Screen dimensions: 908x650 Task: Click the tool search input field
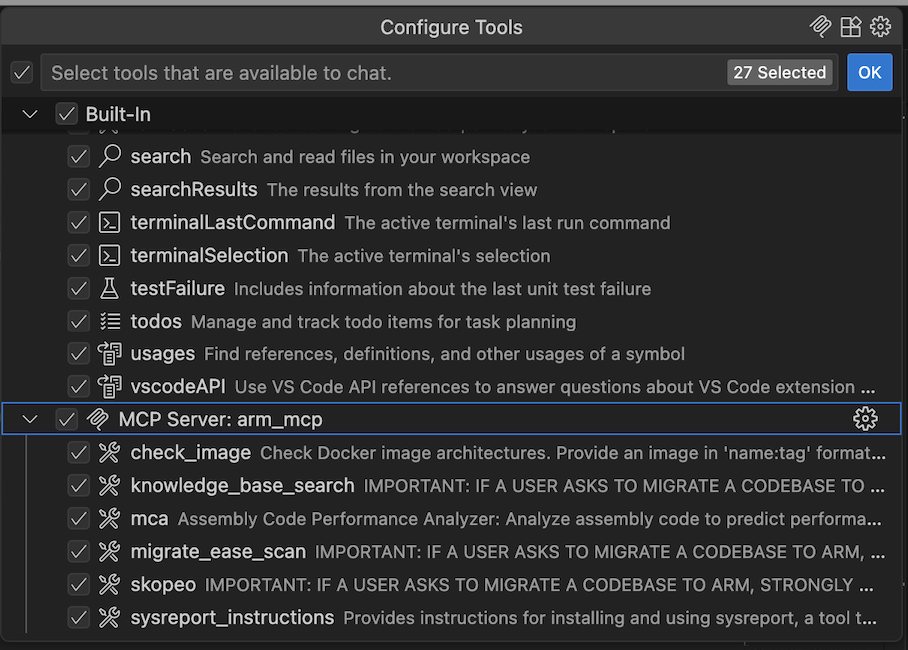click(400, 72)
